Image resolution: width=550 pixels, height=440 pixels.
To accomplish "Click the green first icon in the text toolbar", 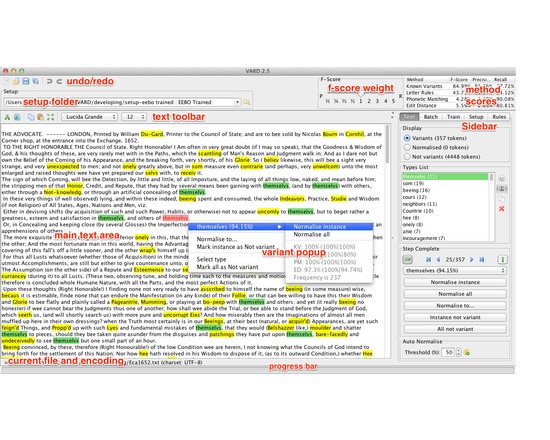I will (x=7, y=117).
